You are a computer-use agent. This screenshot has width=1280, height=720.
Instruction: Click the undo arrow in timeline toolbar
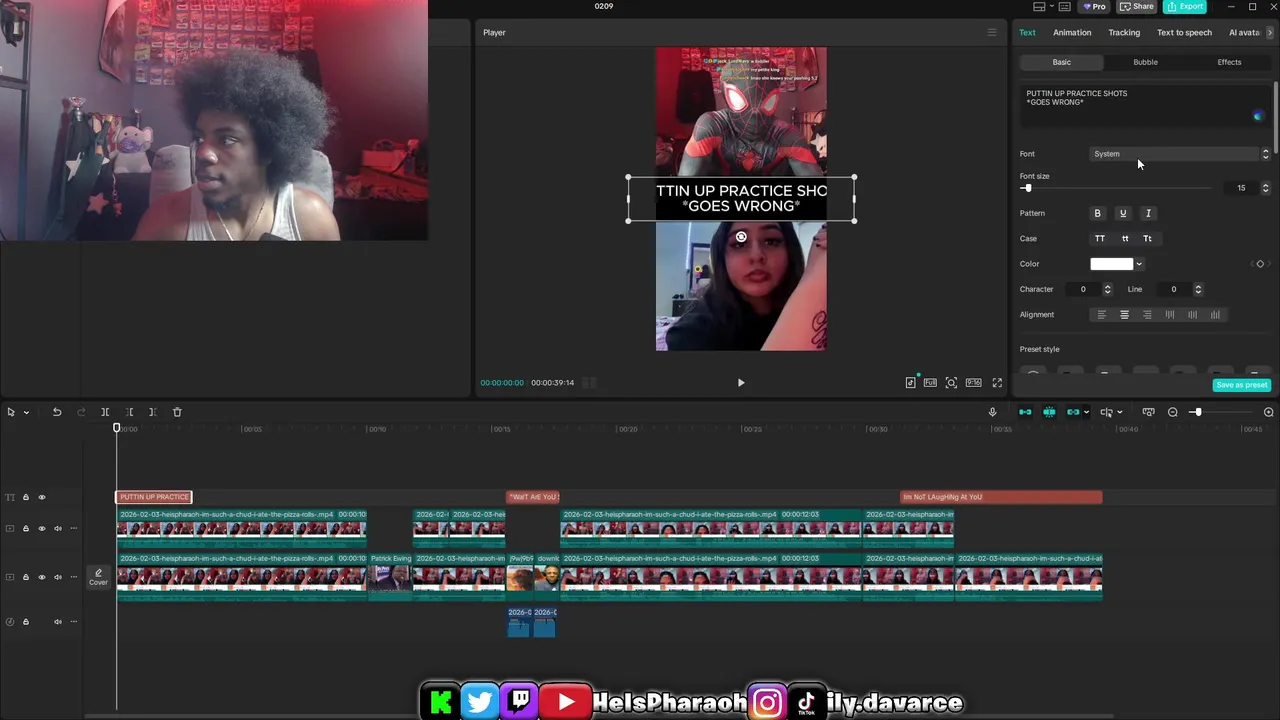pyautogui.click(x=57, y=412)
